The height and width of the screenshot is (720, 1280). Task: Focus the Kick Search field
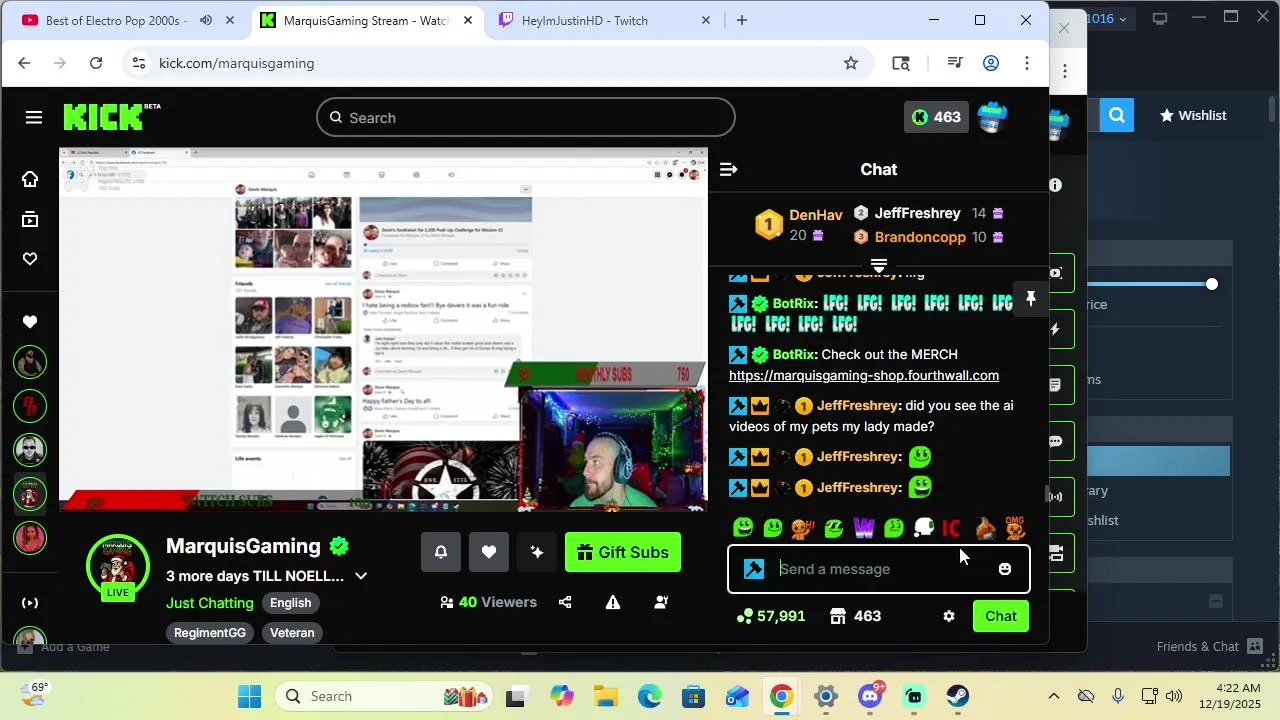526,118
